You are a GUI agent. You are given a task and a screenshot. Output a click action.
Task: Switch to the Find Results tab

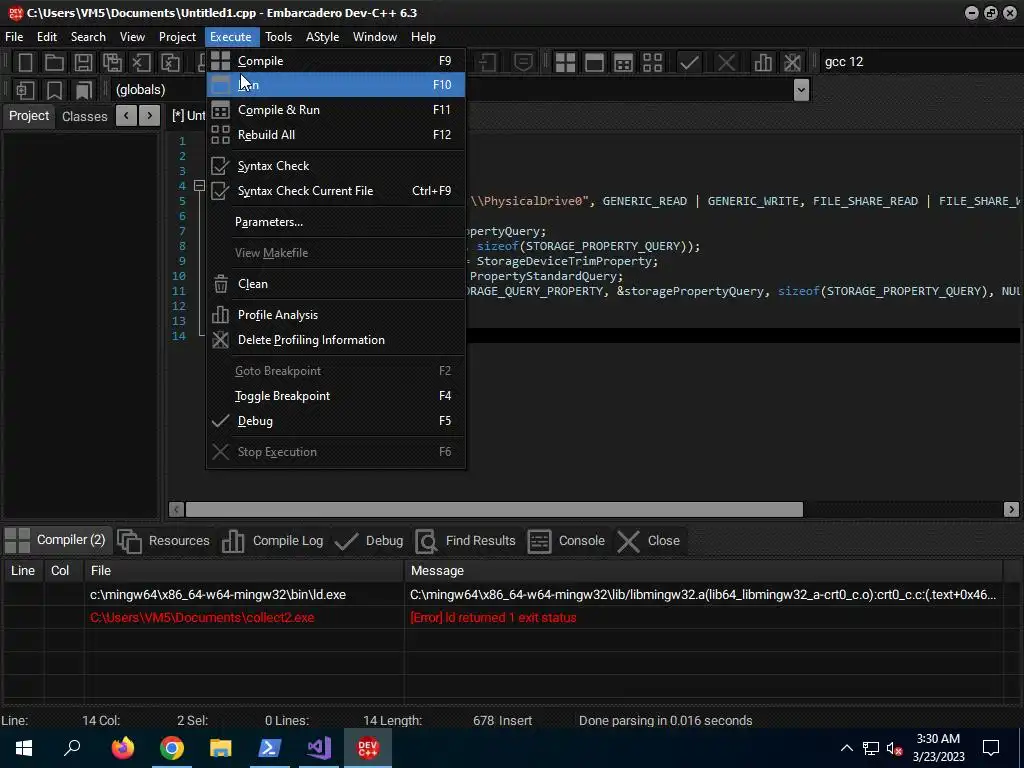point(466,541)
